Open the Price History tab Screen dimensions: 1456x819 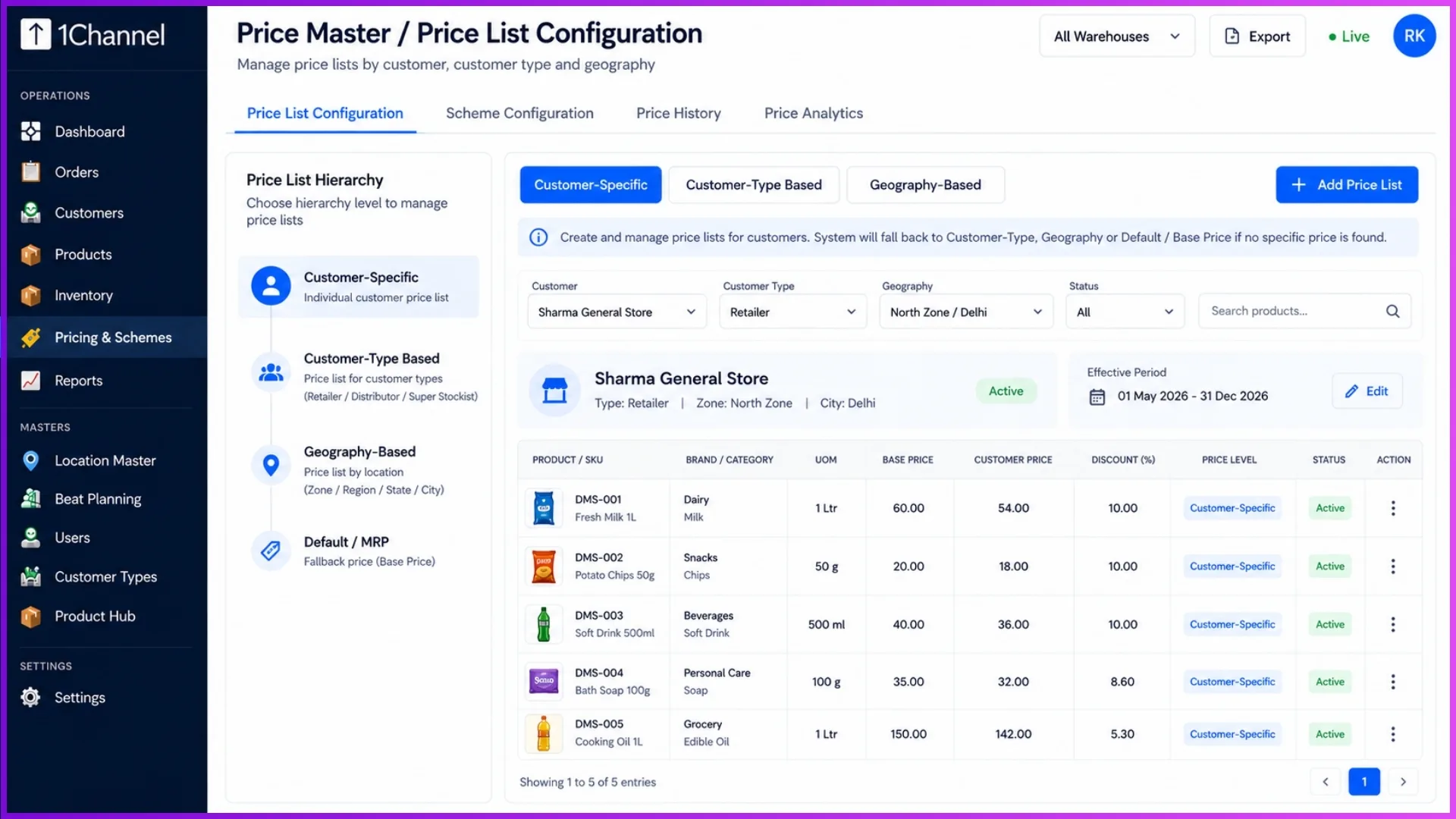[x=679, y=113]
